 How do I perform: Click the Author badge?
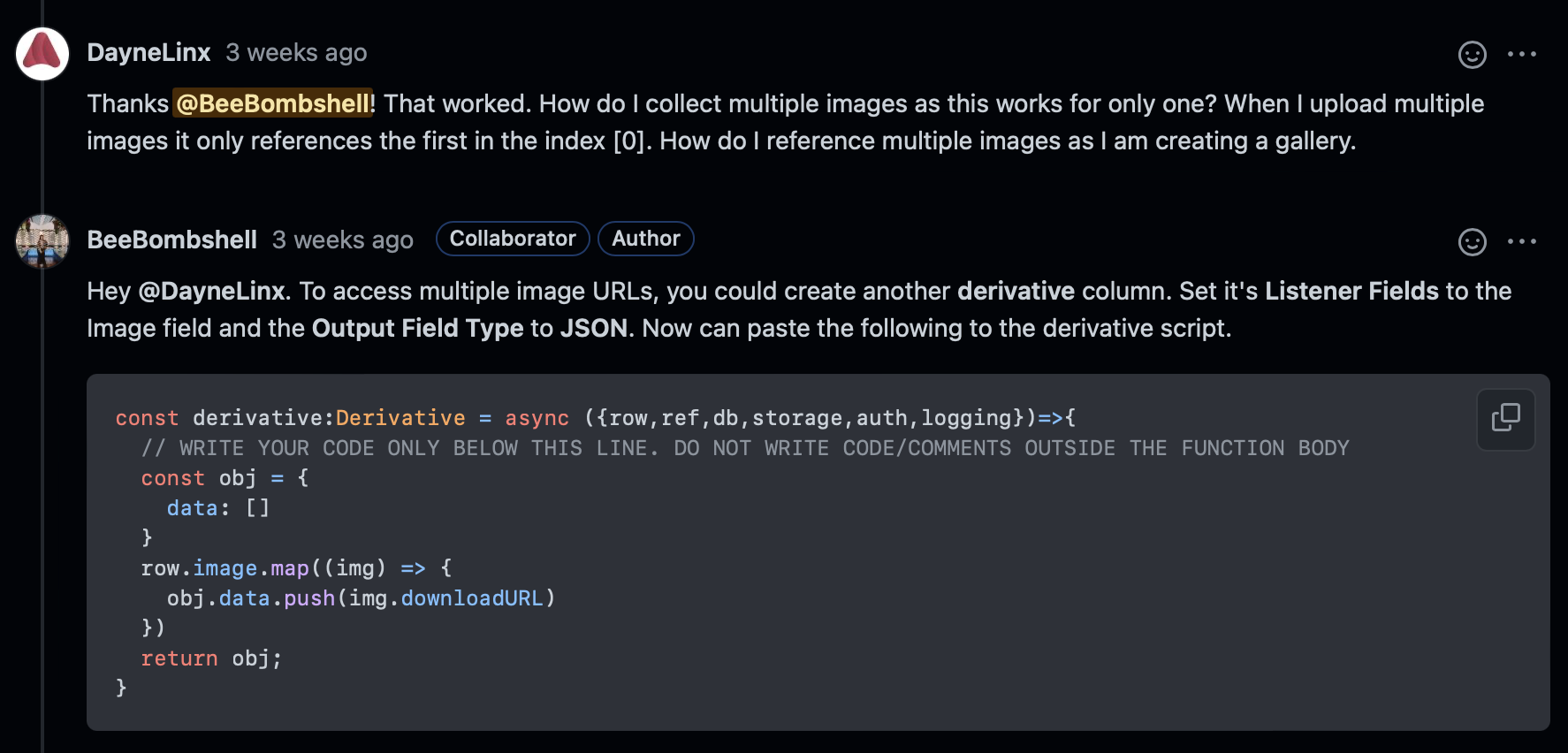(x=645, y=239)
